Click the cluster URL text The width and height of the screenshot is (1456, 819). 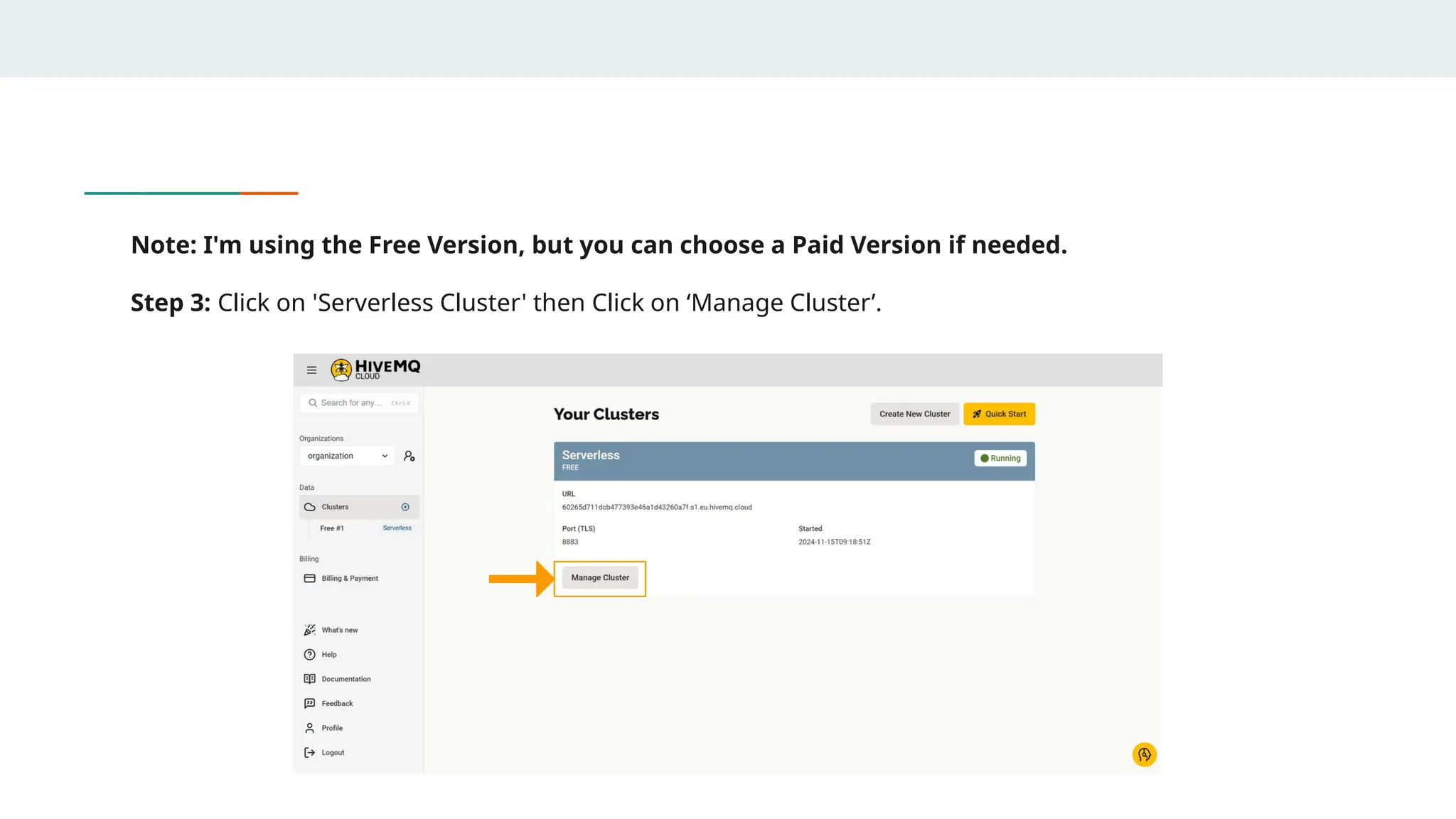tap(657, 507)
